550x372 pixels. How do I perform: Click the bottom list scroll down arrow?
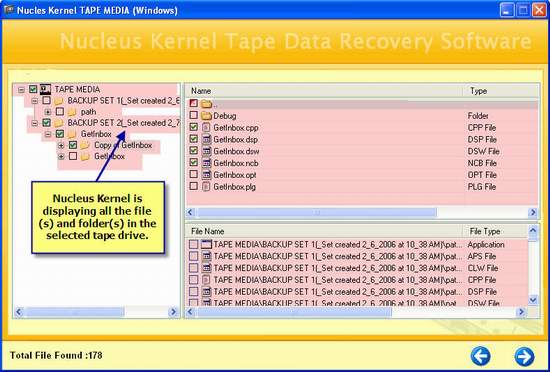(533, 300)
